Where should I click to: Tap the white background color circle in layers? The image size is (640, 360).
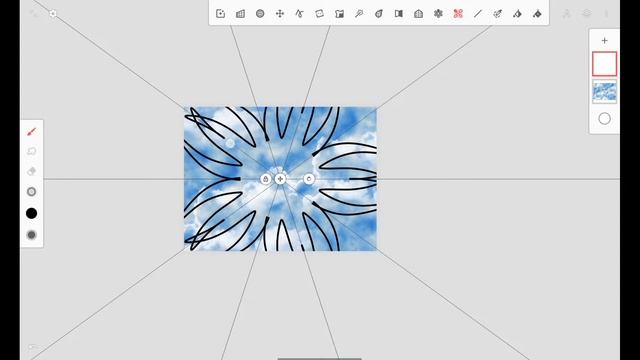[x=604, y=119]
